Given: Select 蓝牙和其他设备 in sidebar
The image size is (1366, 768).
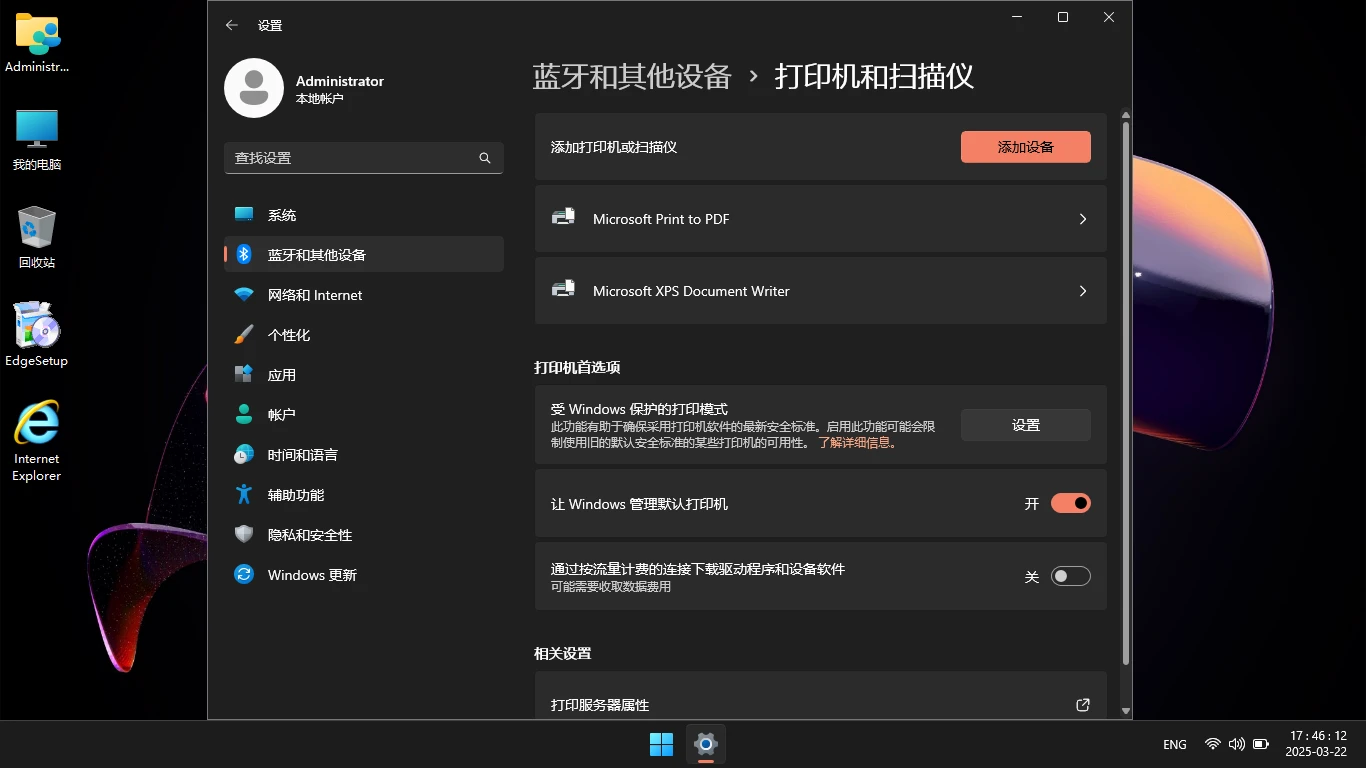Looking at the screenshot, I should point(364,254).
